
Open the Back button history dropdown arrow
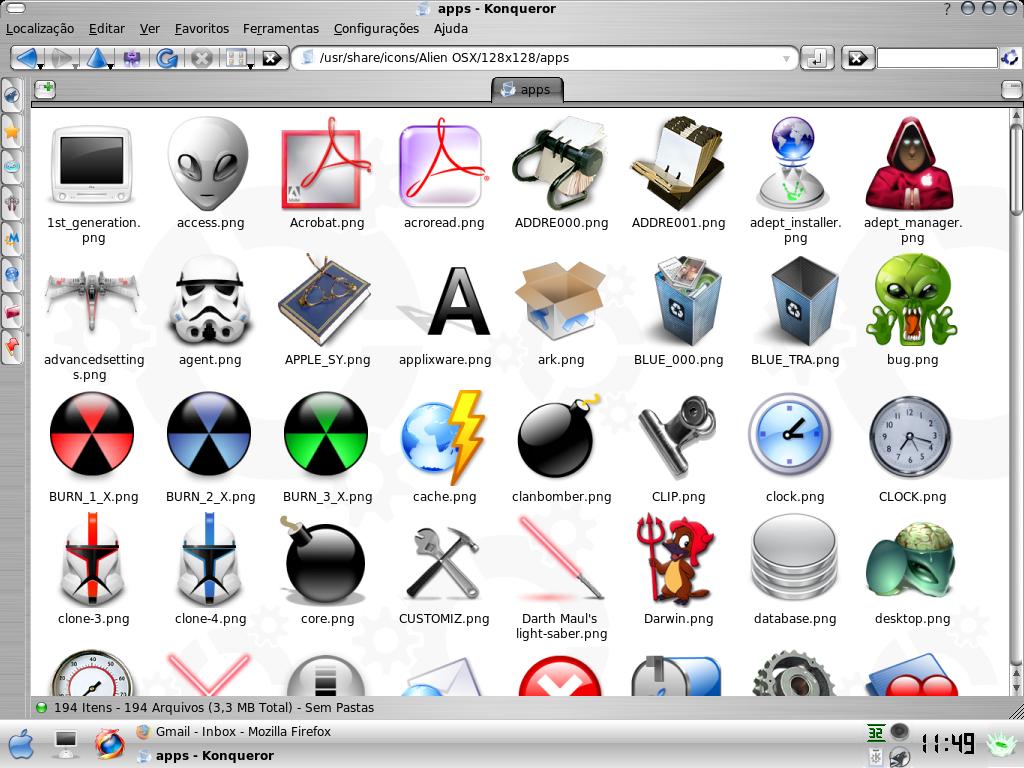click(x=40, y=67)
